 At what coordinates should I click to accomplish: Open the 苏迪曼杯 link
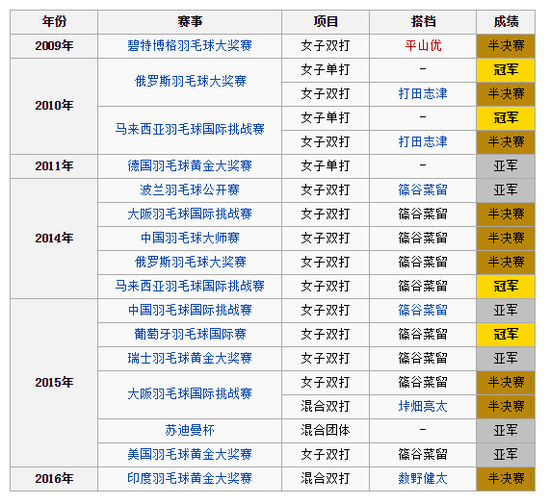pyautogui.click(x=189, y=430)
